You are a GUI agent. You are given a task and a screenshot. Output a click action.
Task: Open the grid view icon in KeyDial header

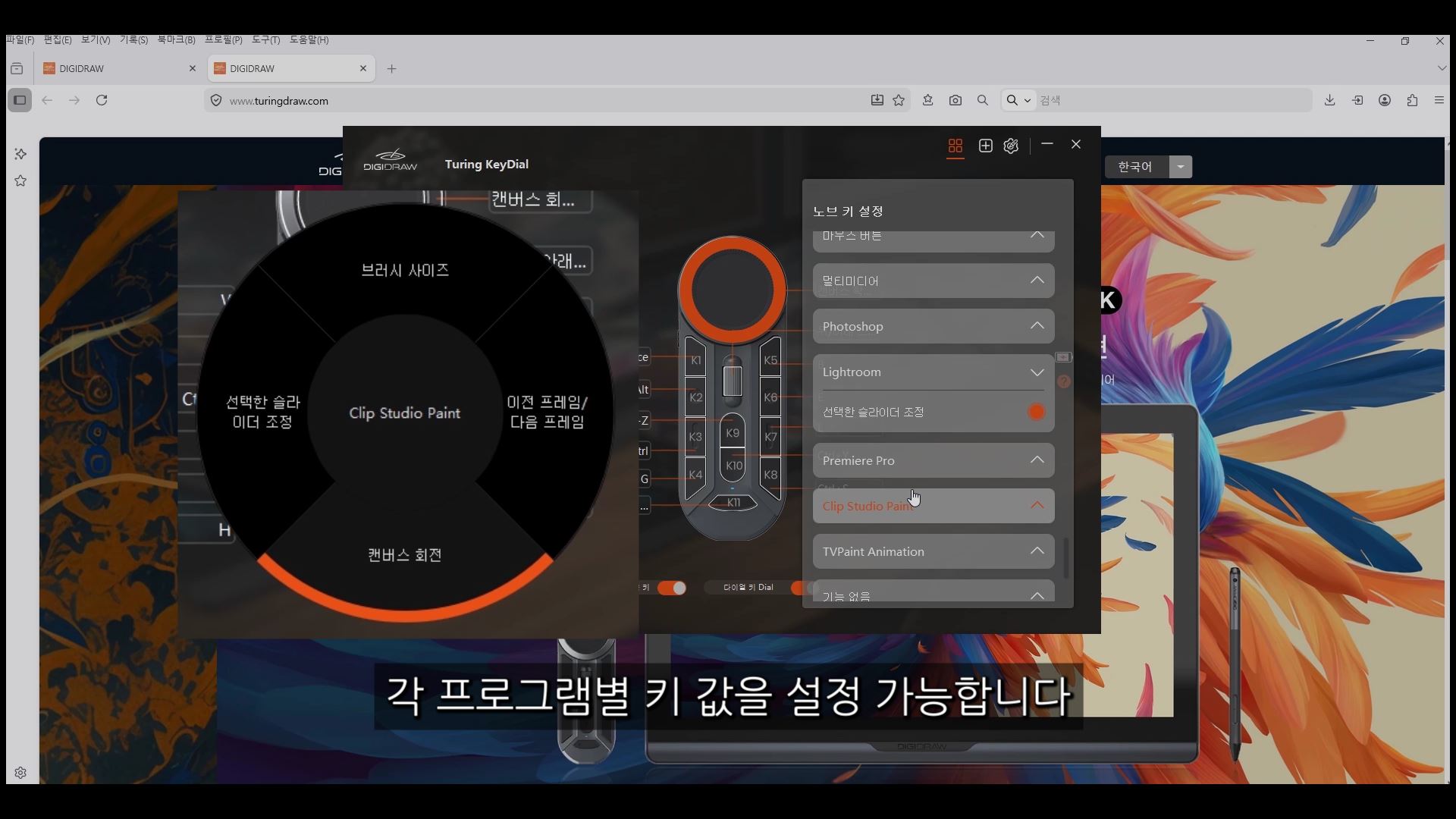pyautogui.click(x=955, y=146)
